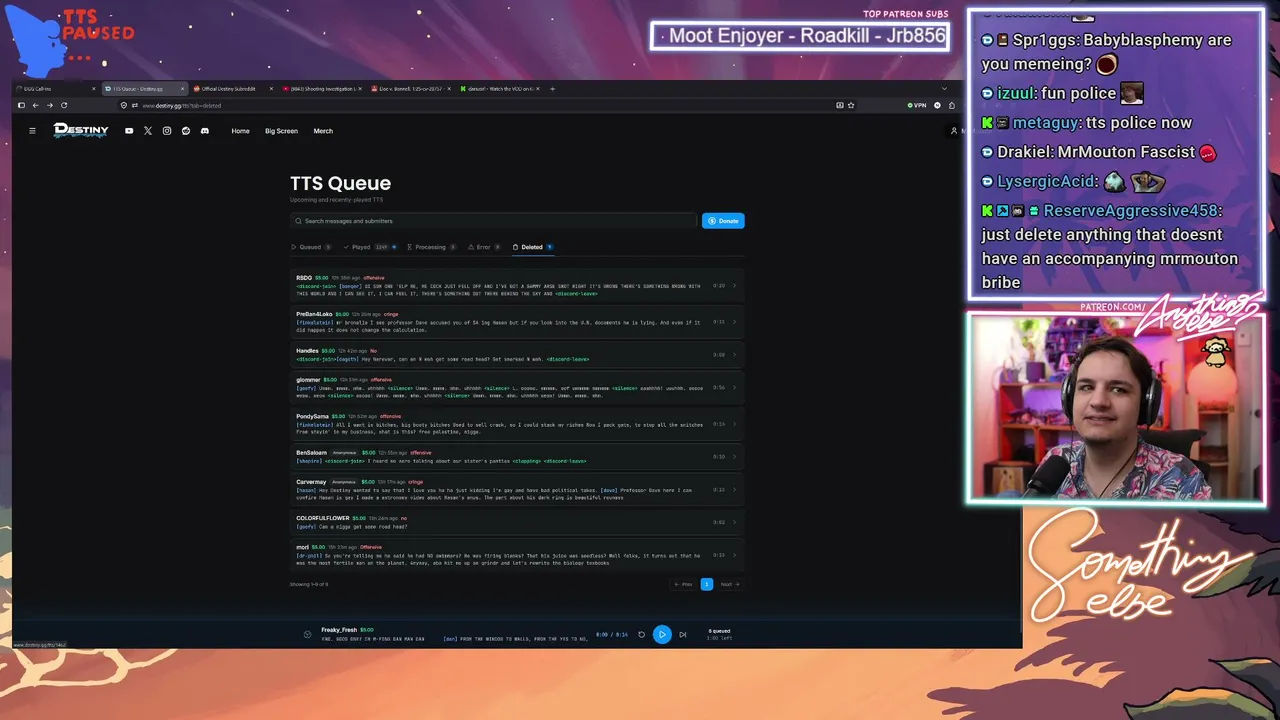The width and height of the screenshot is (1280, 720).
Task: Expand the Handles message chevron
Action: coord(734,355)
